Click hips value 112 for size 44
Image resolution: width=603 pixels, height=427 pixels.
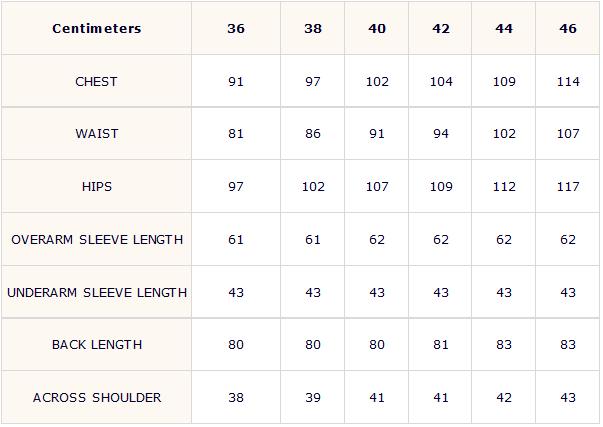(504, 187)
